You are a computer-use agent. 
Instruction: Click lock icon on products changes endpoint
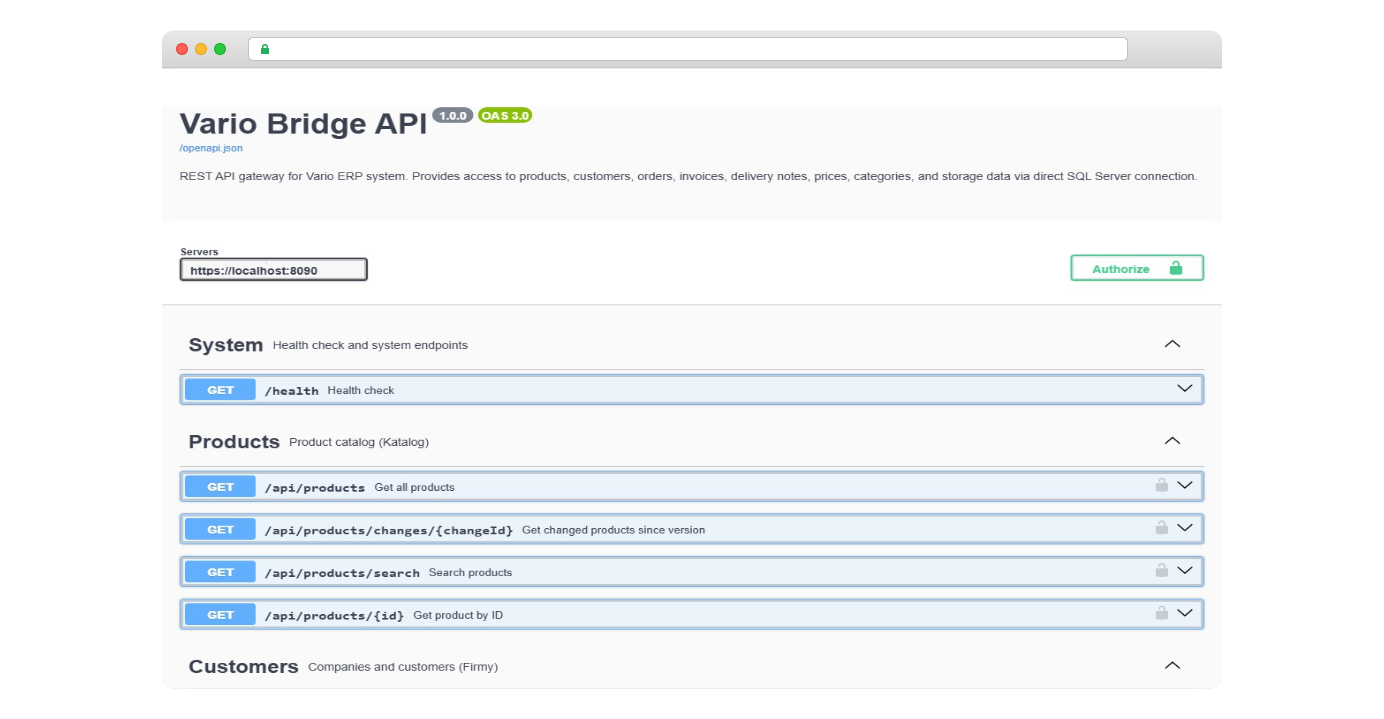(1161, 528)
